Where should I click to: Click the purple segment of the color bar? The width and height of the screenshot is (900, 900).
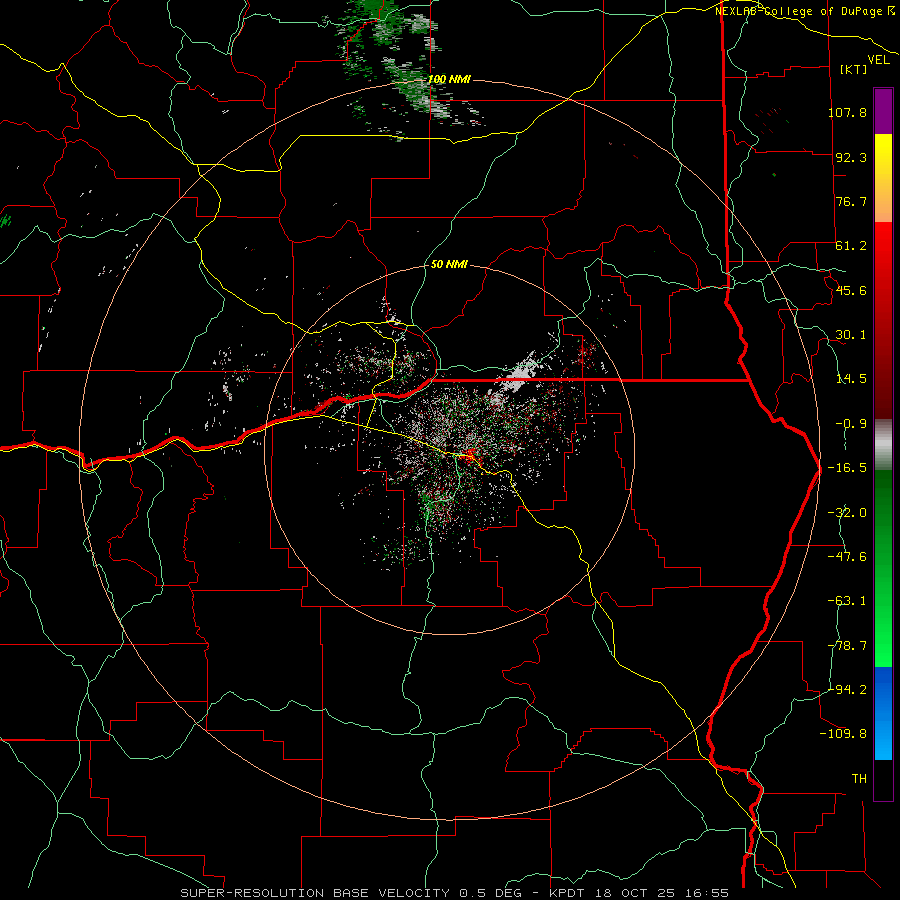pyautogui.click(x=883, y=111)
